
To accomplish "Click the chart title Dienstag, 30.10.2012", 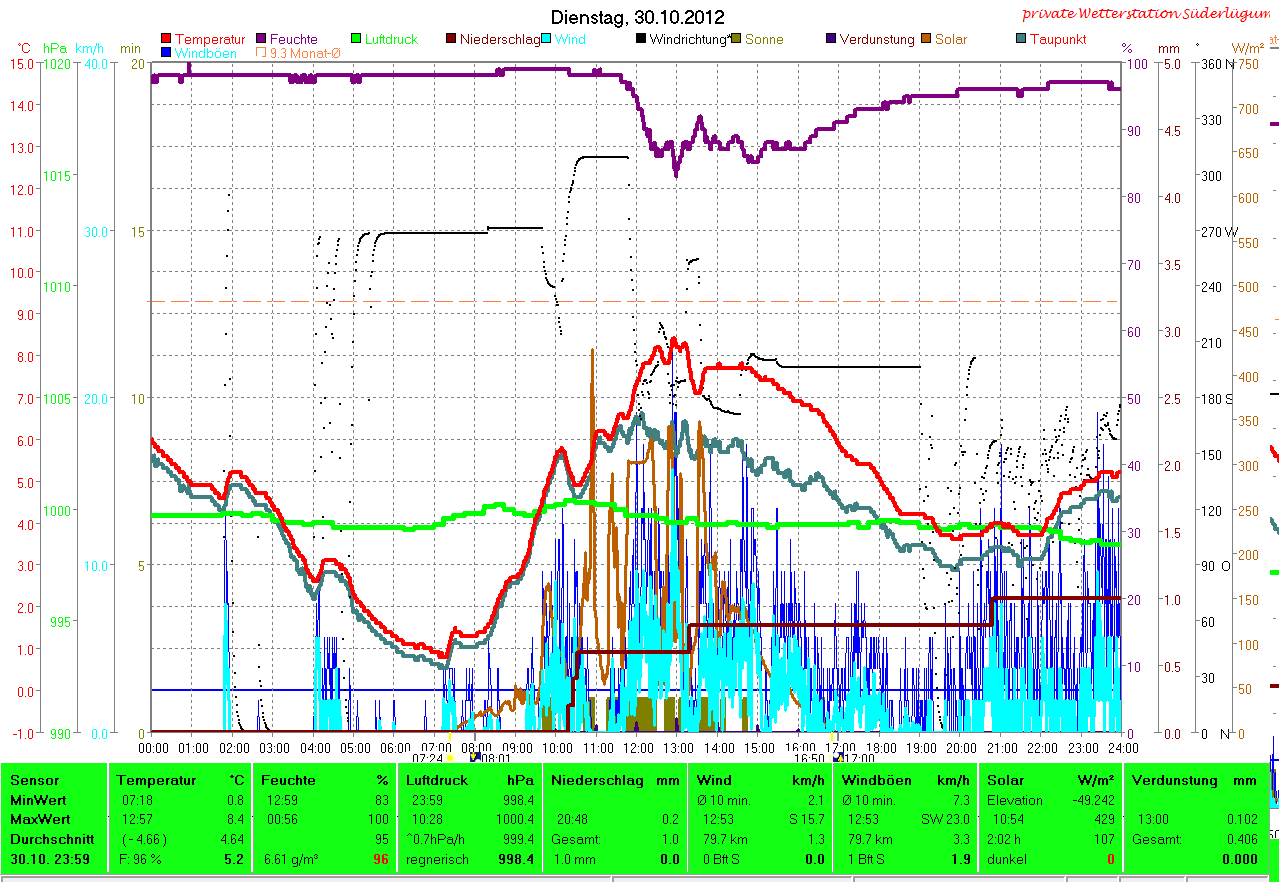I will point(638,18).
